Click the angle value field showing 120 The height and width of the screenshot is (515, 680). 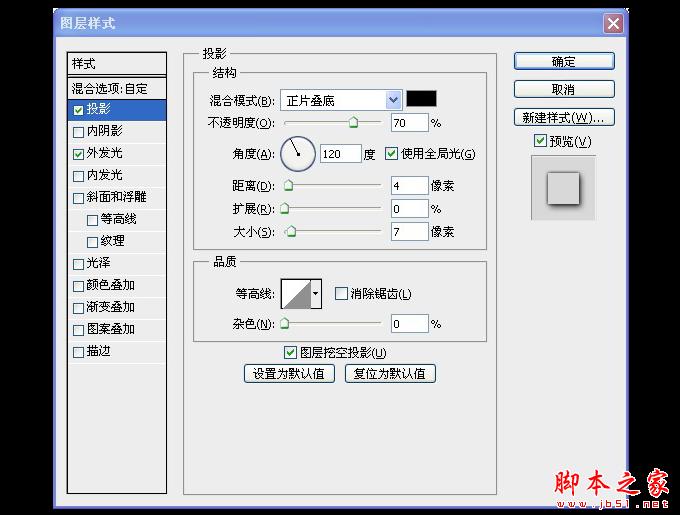[x=340, y=154]
